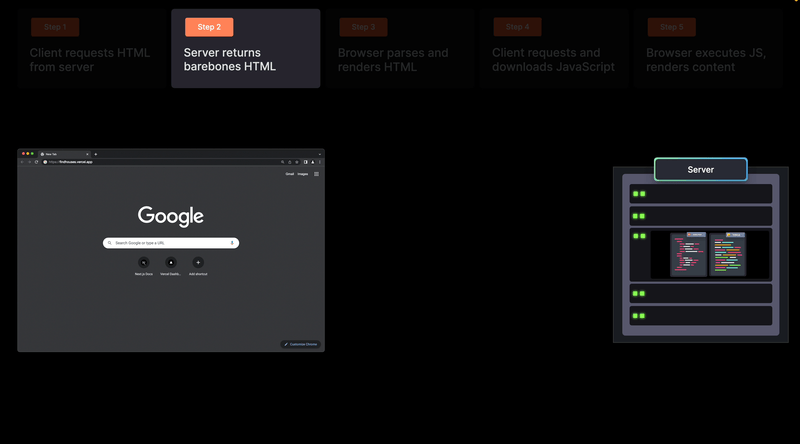Click the Google logo
Screen dimensions: 800x444
171,216
